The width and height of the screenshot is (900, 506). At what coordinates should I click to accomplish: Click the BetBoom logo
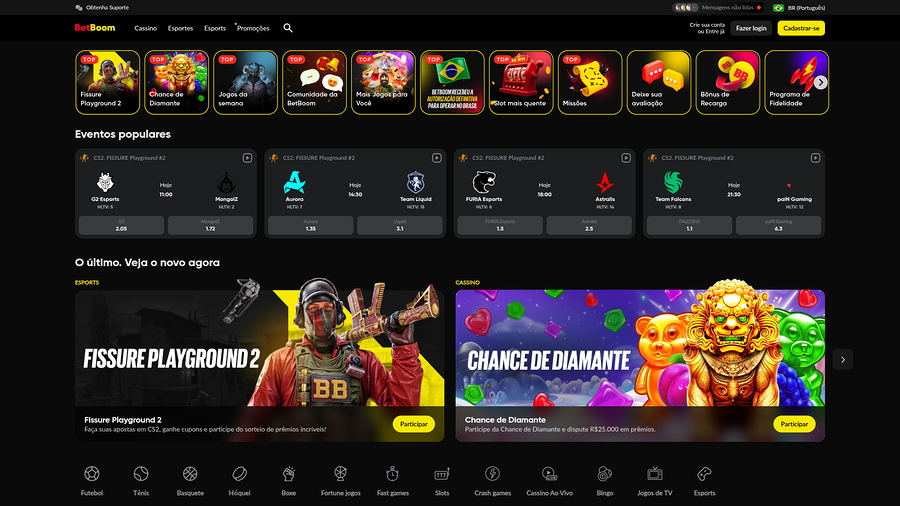(95, 28)
